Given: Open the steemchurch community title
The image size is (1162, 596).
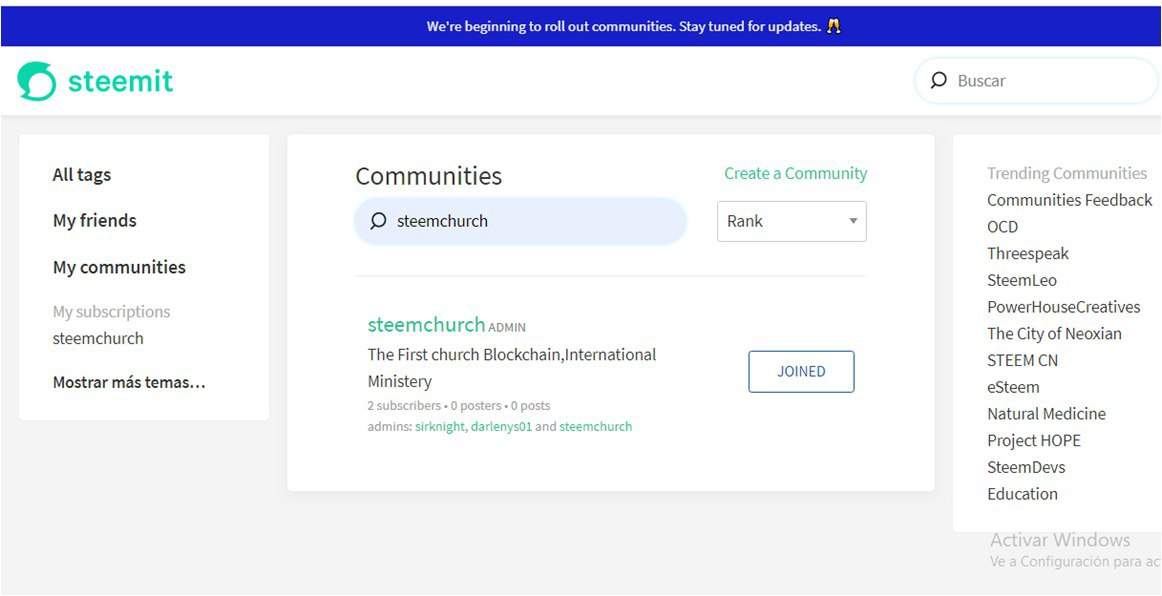Looking at the screenshot, I should pyautogui.click(x=426, y=324).
